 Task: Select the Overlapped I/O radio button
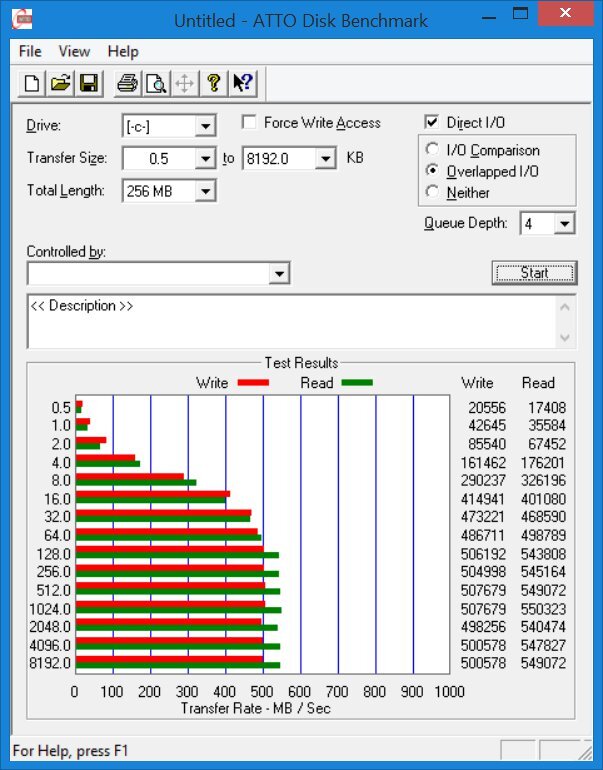point(432,170)
